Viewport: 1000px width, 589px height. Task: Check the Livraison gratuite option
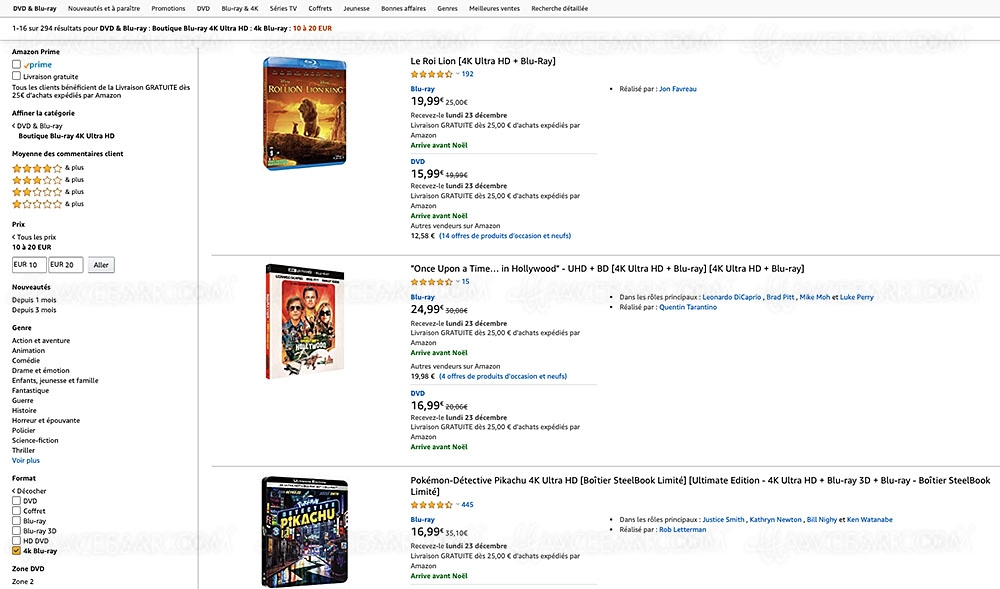15,75
